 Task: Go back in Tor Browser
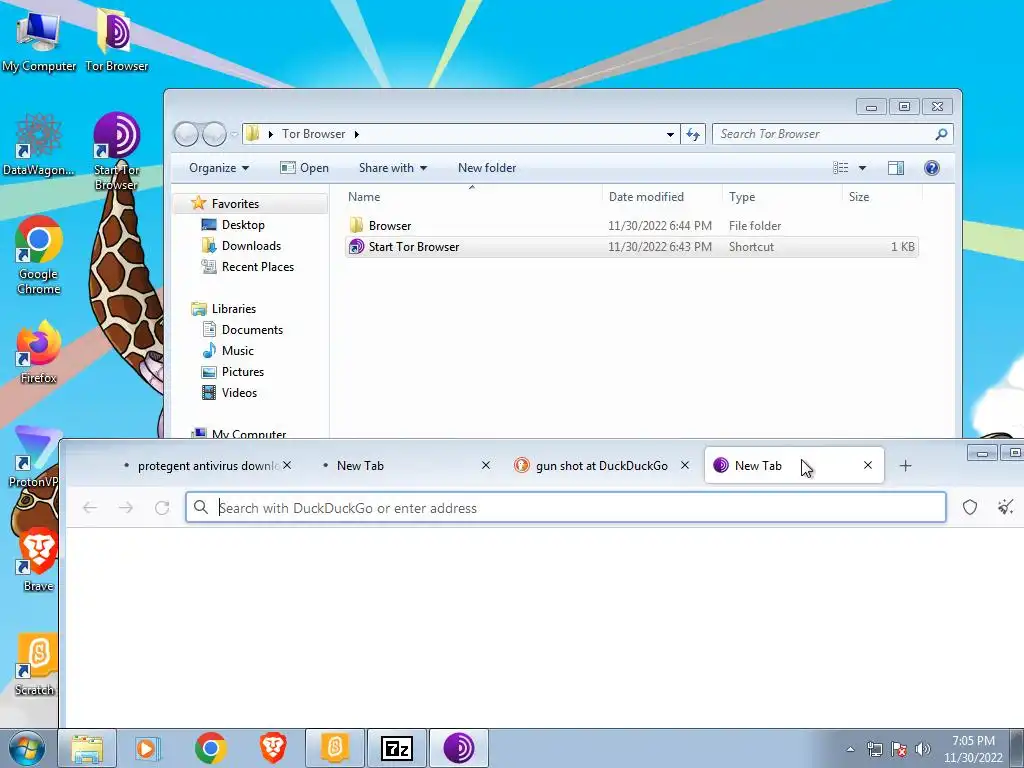pyautogui.click(x=90, y=507)
